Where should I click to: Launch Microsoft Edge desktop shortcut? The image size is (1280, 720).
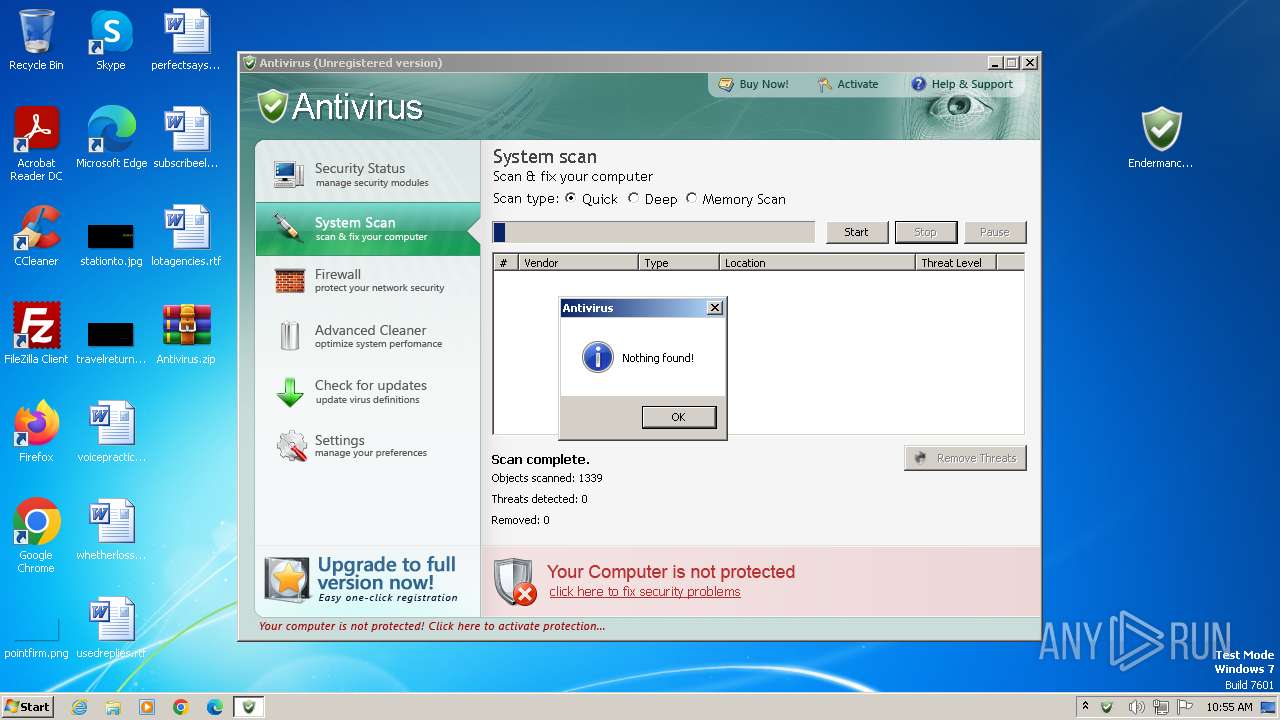coord(111,138)
